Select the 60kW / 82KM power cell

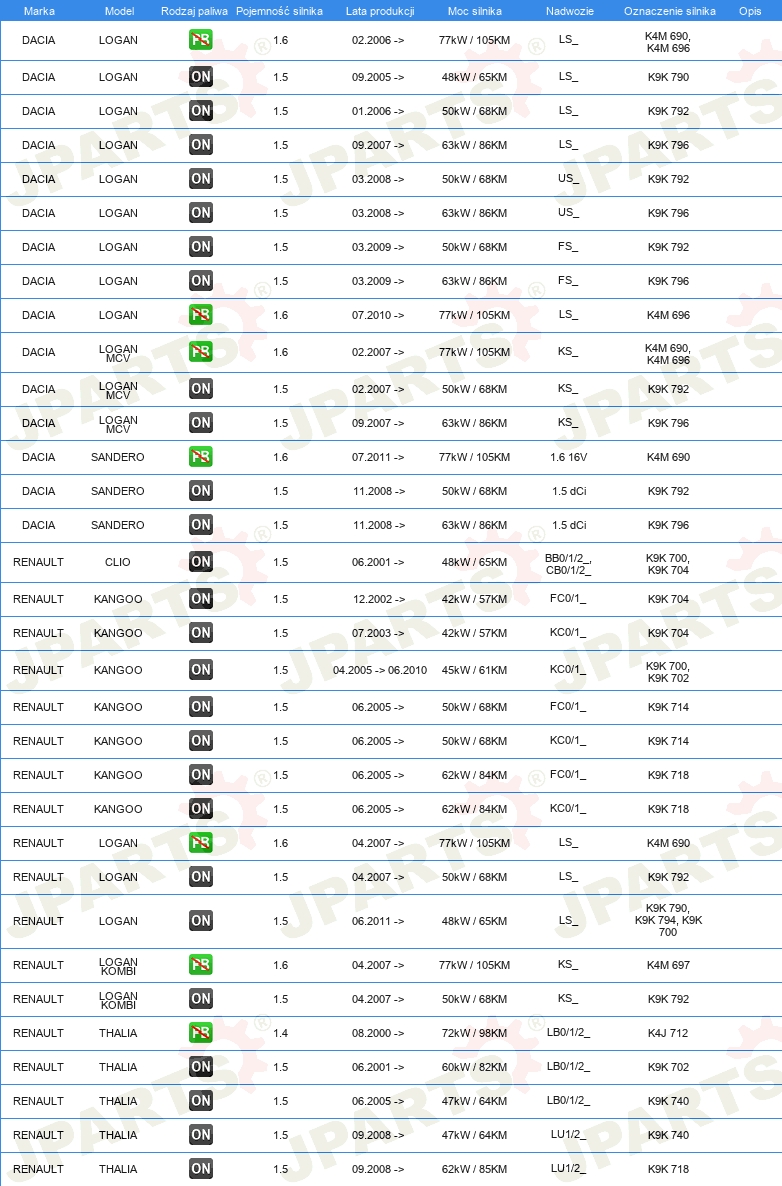(474, 1066)
